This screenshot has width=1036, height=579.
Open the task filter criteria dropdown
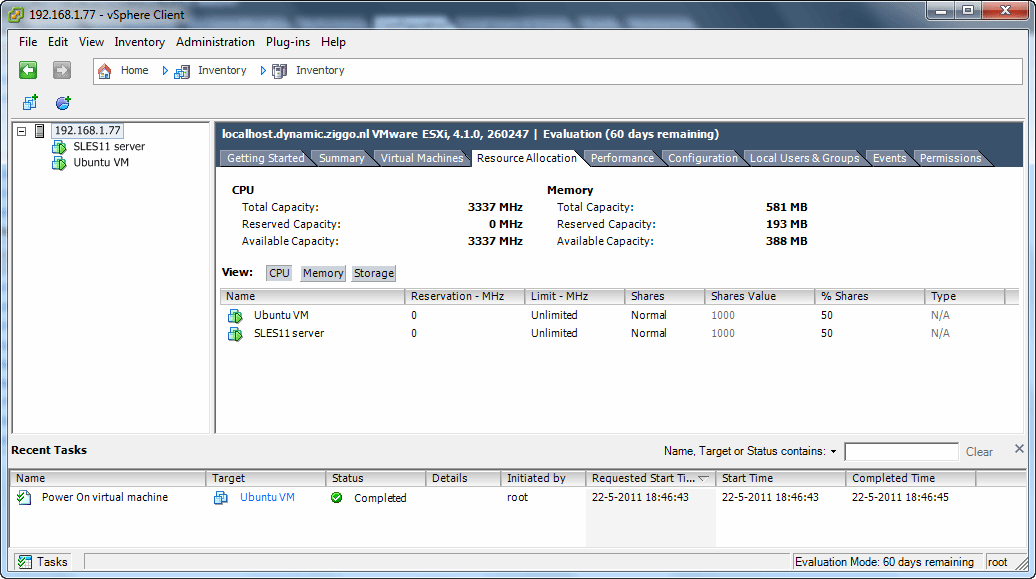coord(833,452)
